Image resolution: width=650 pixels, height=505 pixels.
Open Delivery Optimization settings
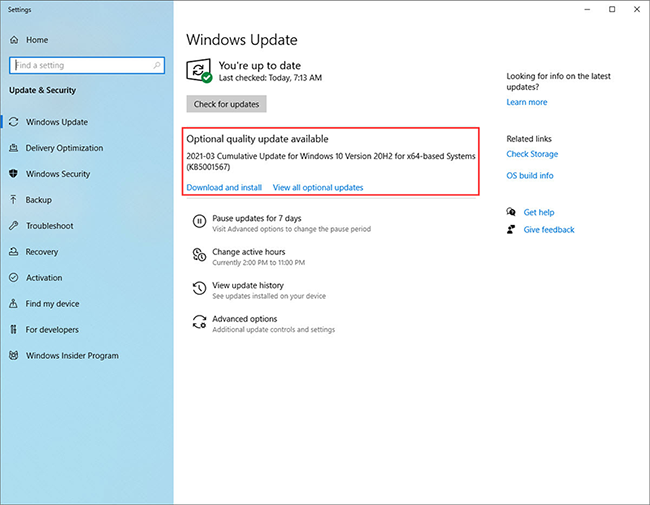(64, 148)
